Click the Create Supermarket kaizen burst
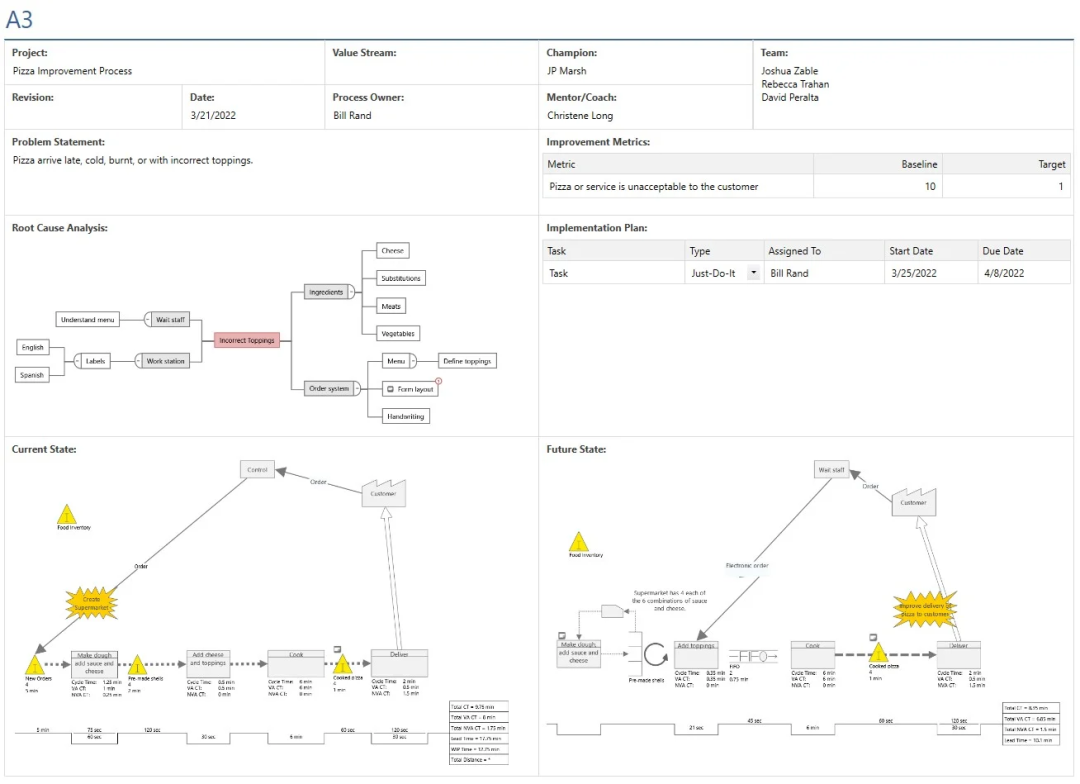This screenshot has height=784, width=1080. click(x=91, y=603)
